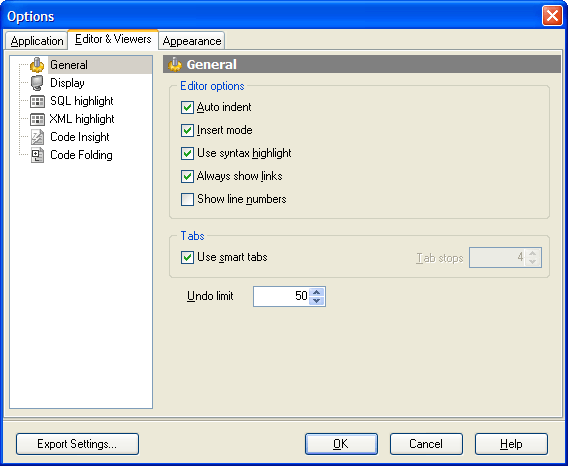
Task: Click inside the Undo limit field
Action: pyautogui.click(x=281, y=296)
